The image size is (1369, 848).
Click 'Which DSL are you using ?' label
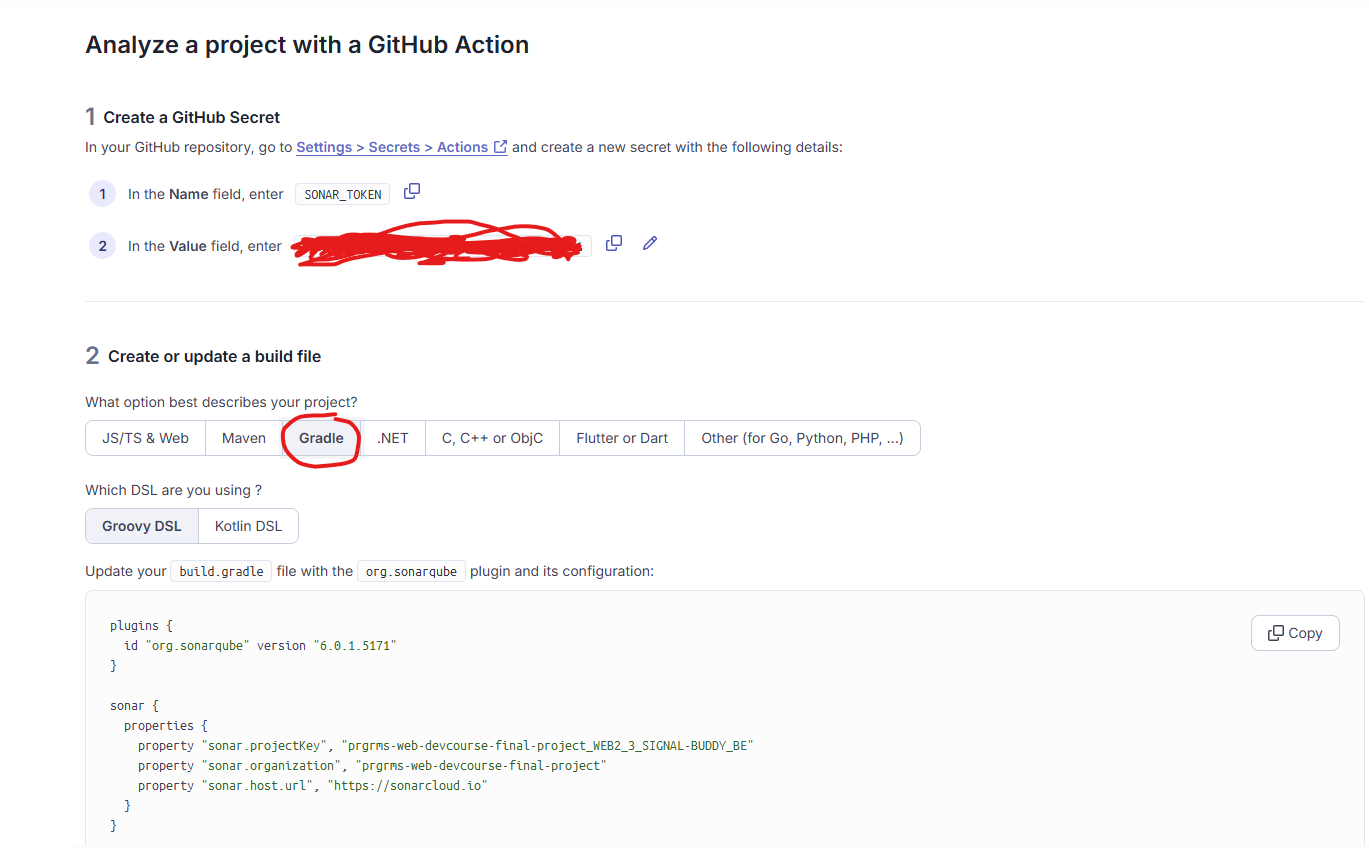coord(174,491)
